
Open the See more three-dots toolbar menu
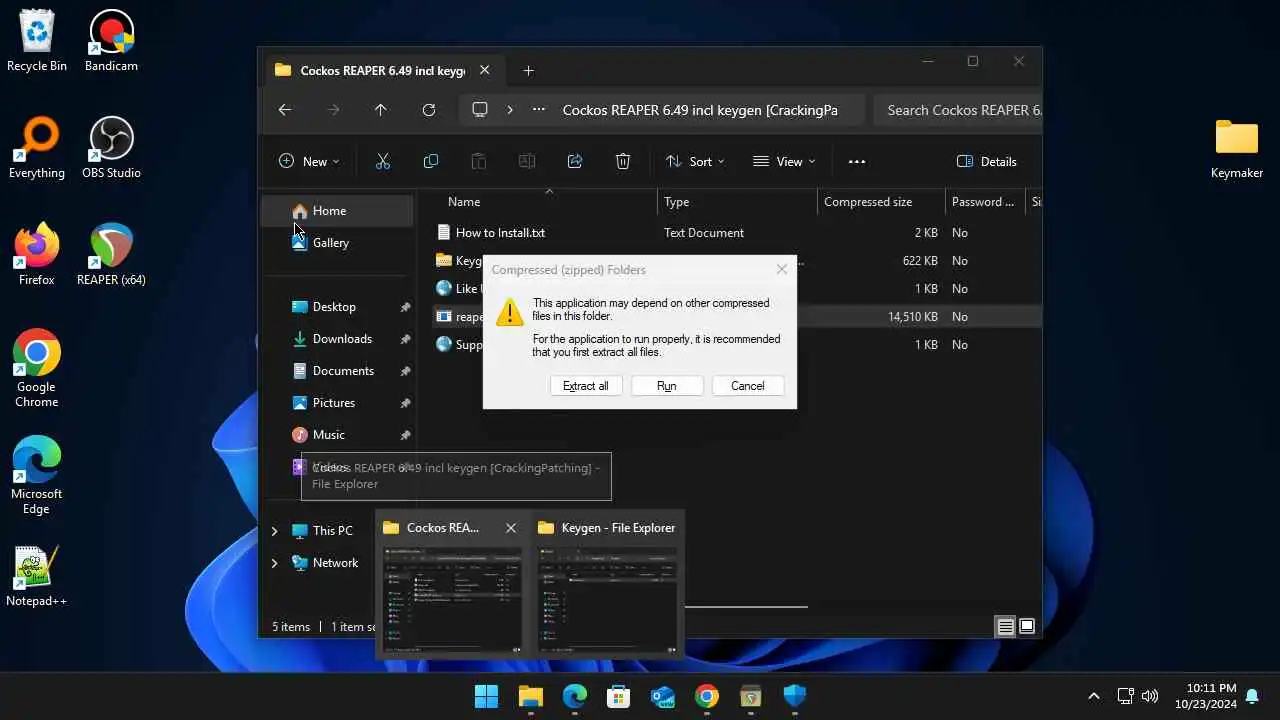click(857, 161)
